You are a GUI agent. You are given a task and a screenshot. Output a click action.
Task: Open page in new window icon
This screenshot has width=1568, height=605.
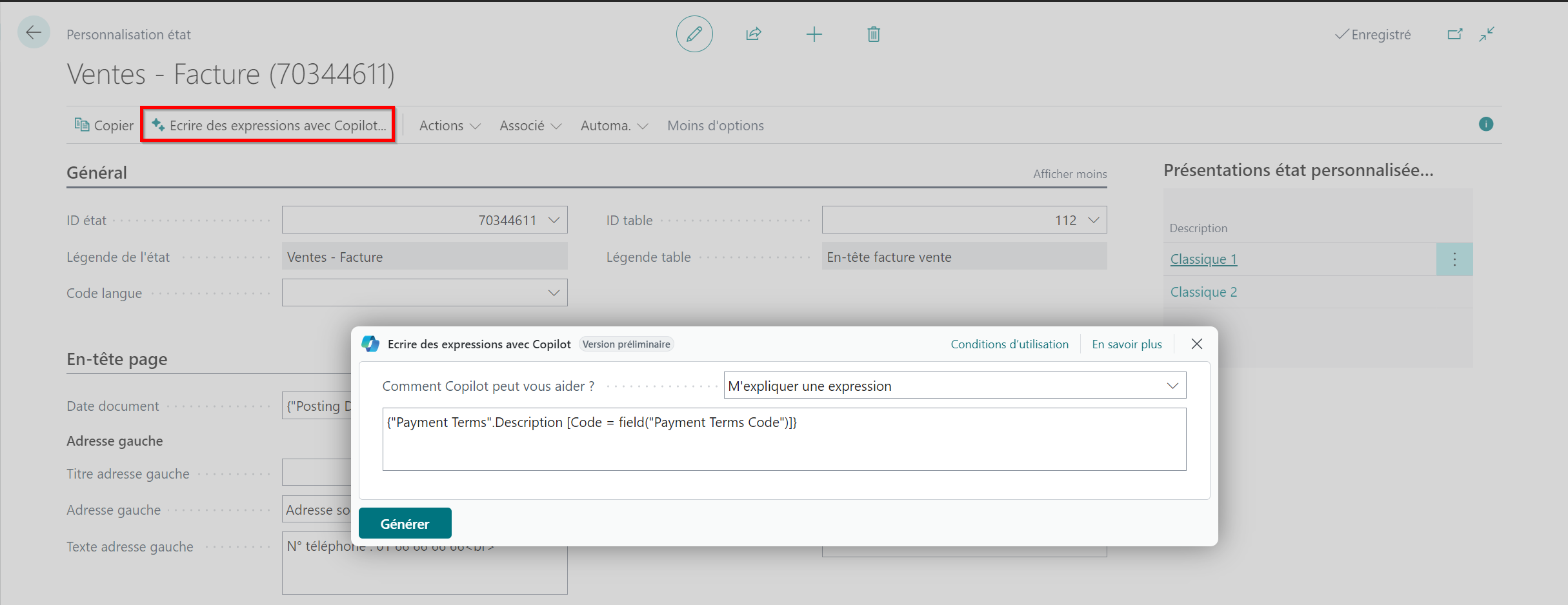coord(1455,34)
